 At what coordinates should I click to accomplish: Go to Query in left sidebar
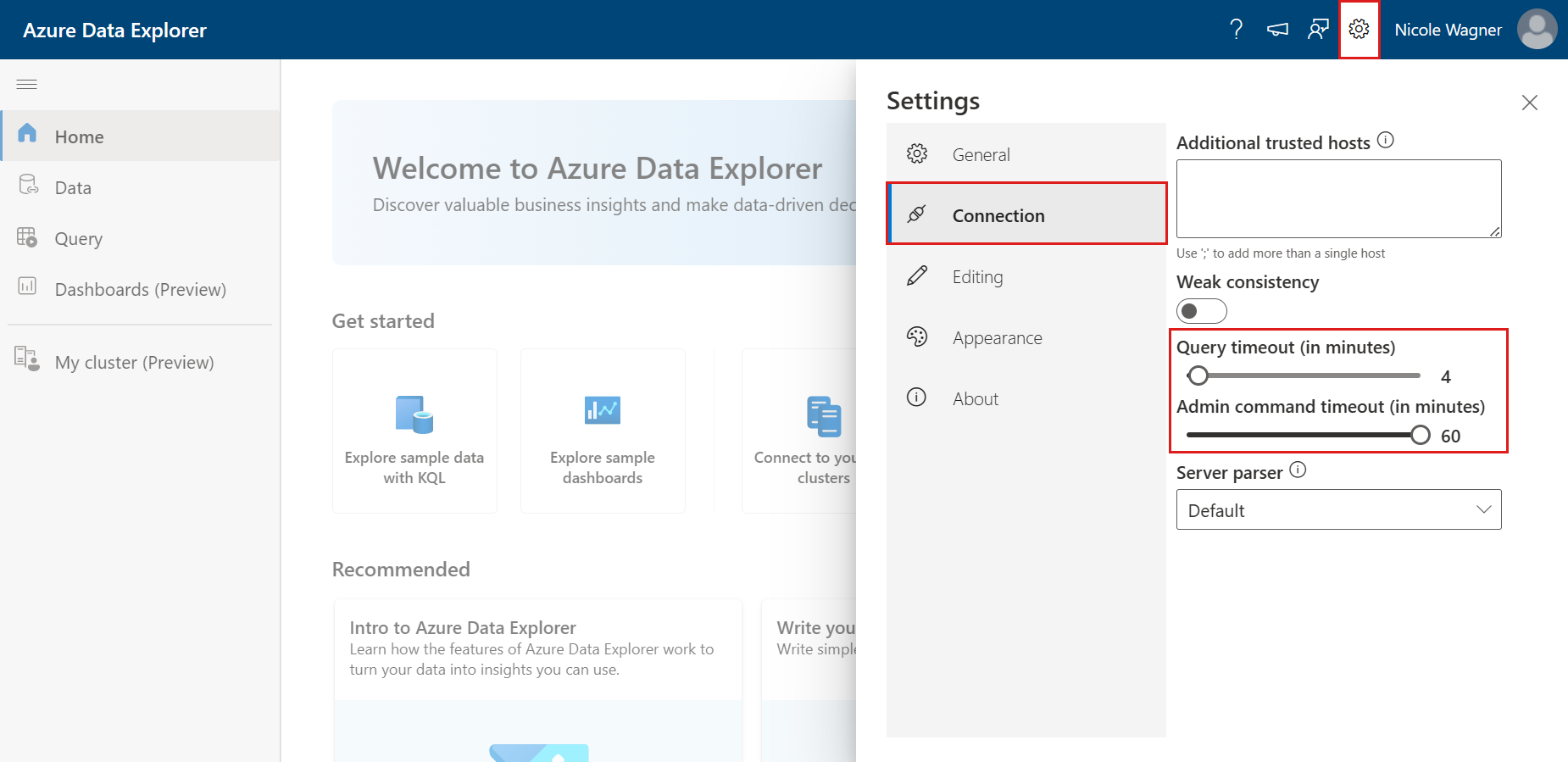click(x=78, y=238)
